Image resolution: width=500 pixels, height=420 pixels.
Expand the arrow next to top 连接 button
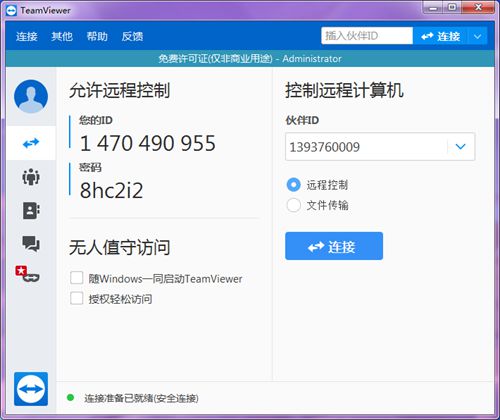point(478,36)
